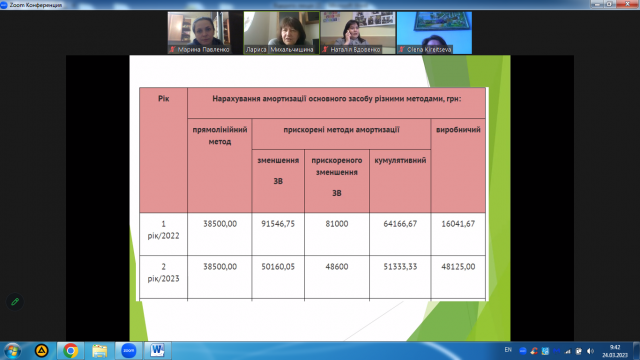Click 38500,00 in the 2023 row
Screen dimensions: 640x360
tap(220, 267)
